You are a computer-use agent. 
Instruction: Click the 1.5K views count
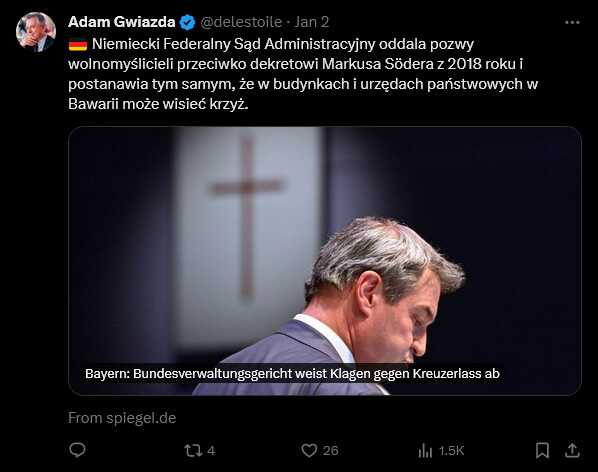452,451
